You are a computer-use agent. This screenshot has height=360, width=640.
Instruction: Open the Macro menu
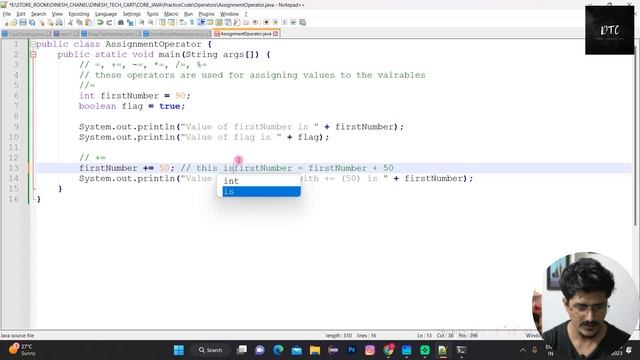coord(171,14)
